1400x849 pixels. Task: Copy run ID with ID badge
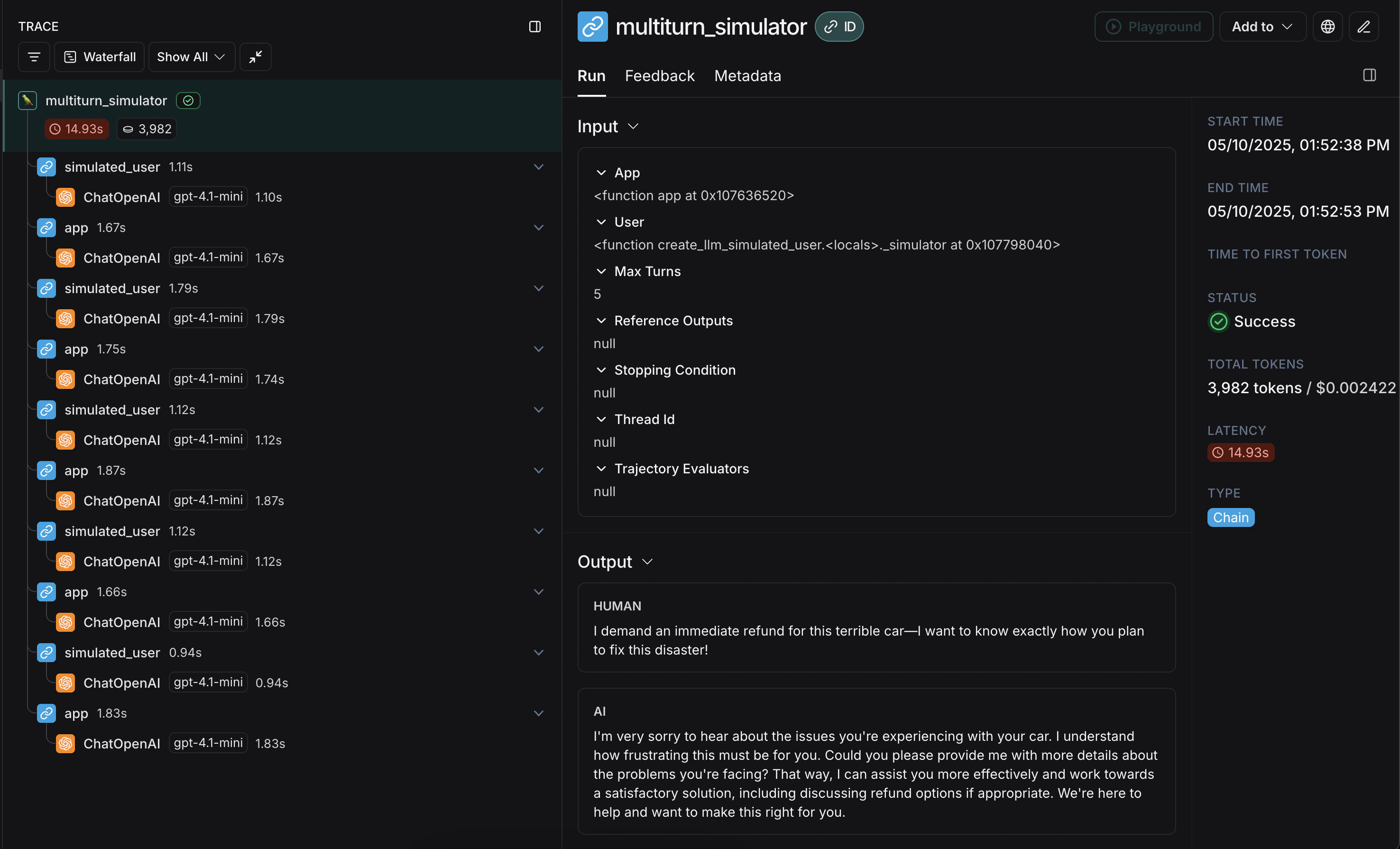839,27
